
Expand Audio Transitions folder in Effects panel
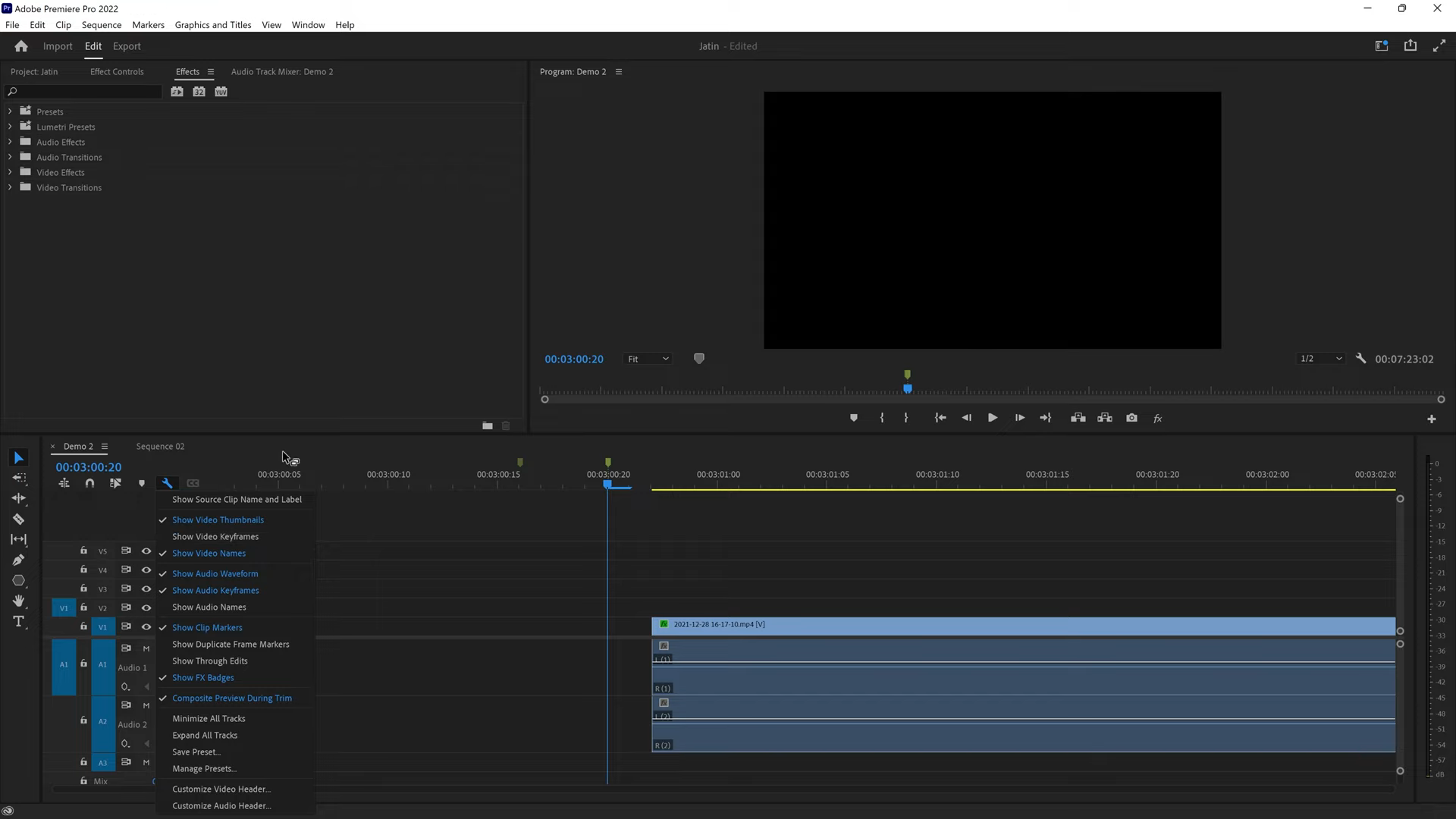click(10, 157)
